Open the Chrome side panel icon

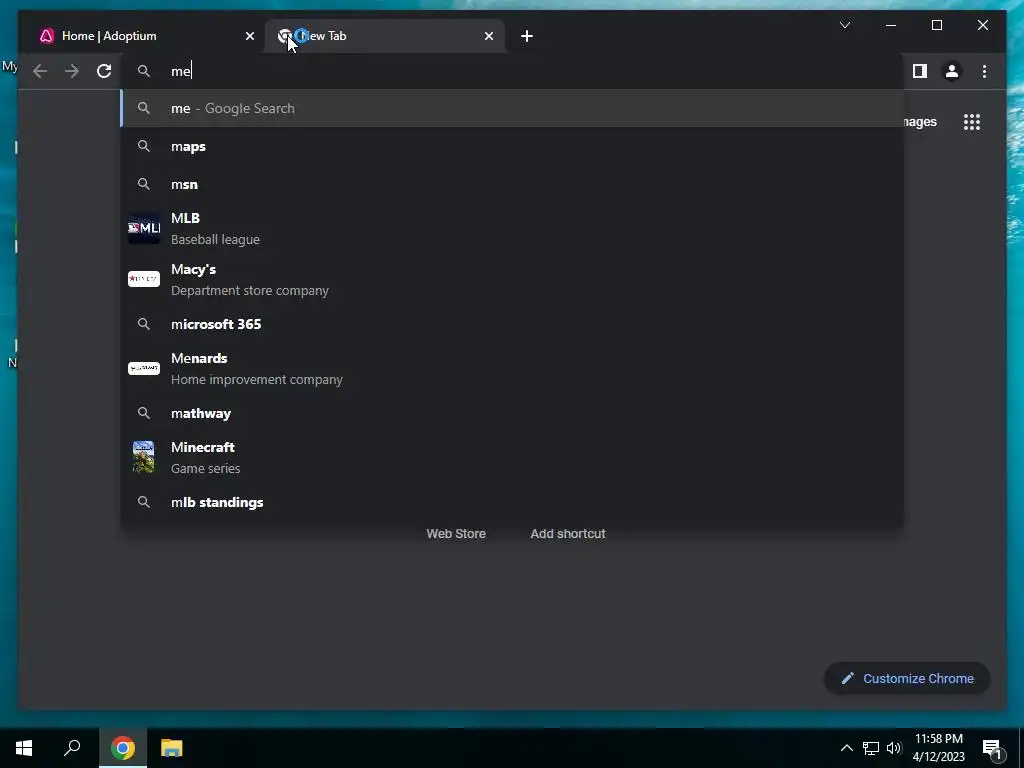click(x=920, y=71)
